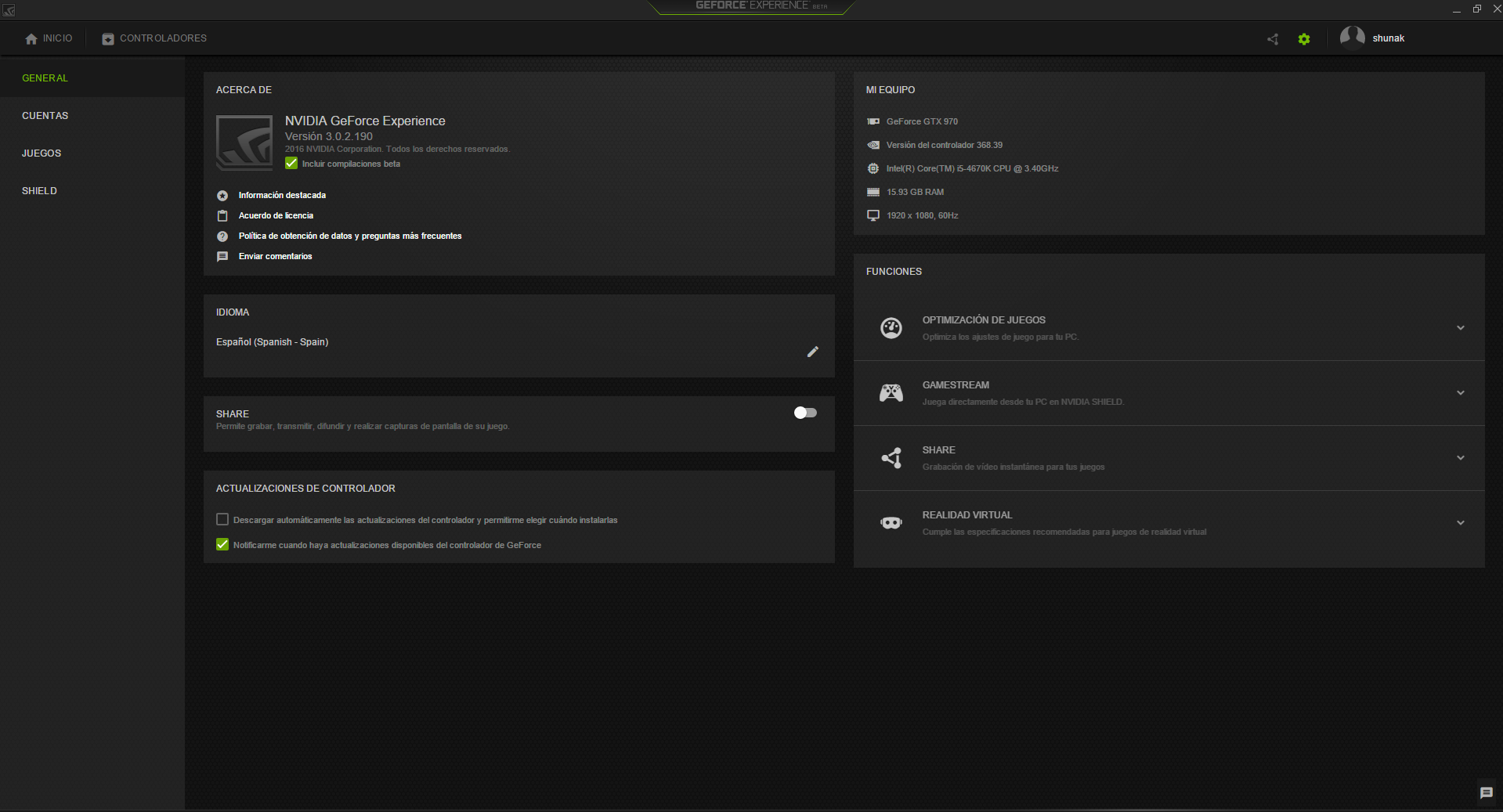Image resolution: width=1503 pixels, height=812 pixels.
Task: Click 15.93 GB RAM text
Action: coord(915,192)
